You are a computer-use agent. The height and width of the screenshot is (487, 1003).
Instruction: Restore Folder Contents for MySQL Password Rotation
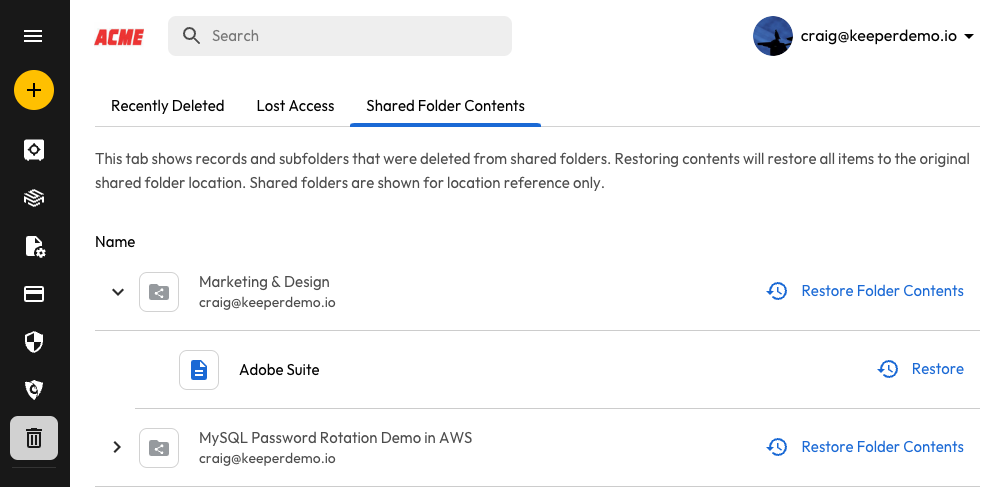(x=865, y=447)
